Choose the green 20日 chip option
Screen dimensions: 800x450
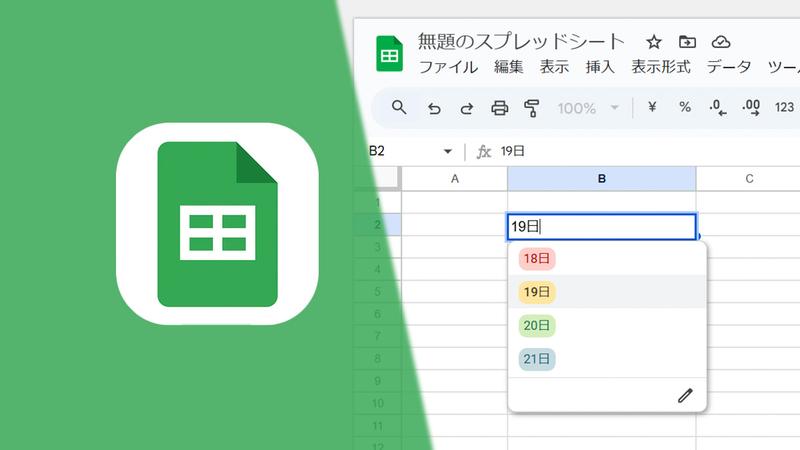537,326
